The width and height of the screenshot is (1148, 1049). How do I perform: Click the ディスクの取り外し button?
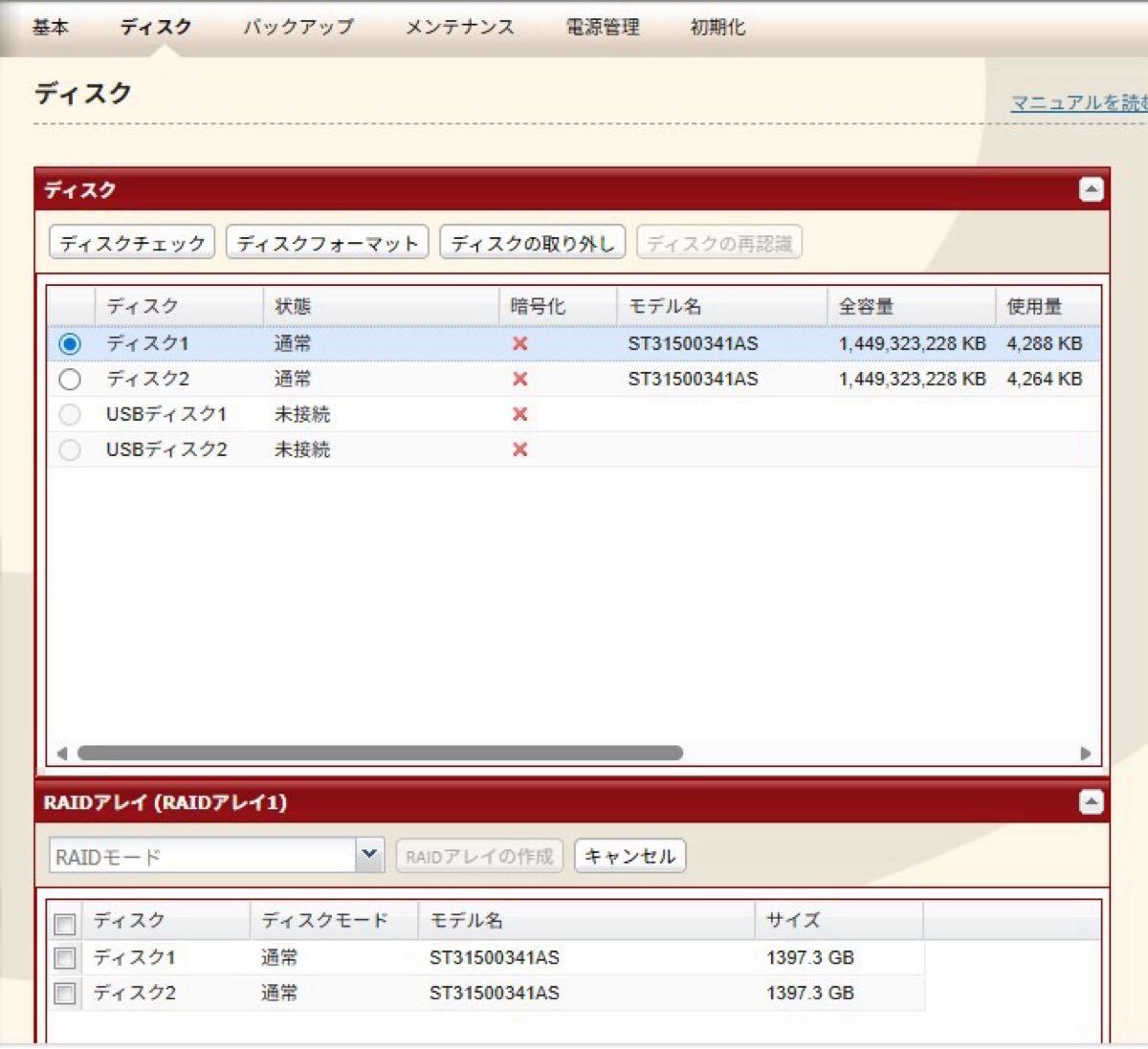[x=532, y=243]
